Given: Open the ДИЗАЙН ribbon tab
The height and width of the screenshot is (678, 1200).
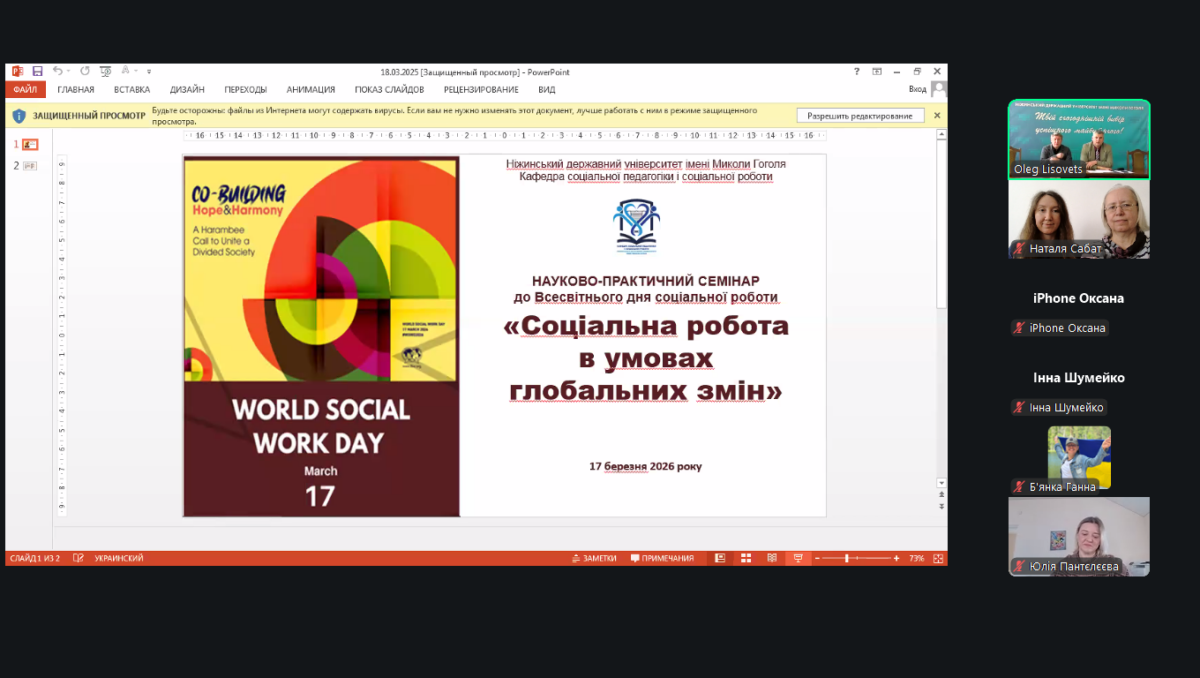Looking at the screenshot, I should click(x=187, y=90).
